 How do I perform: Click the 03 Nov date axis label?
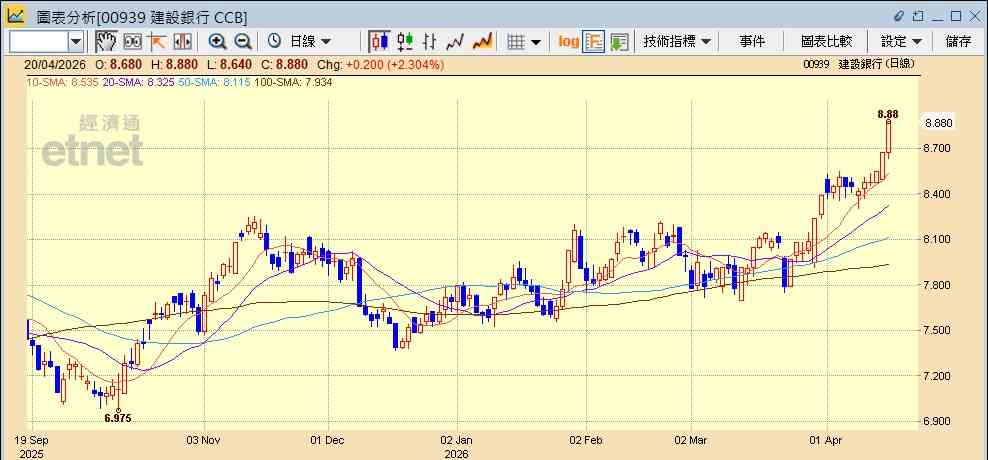coord(205,440)
